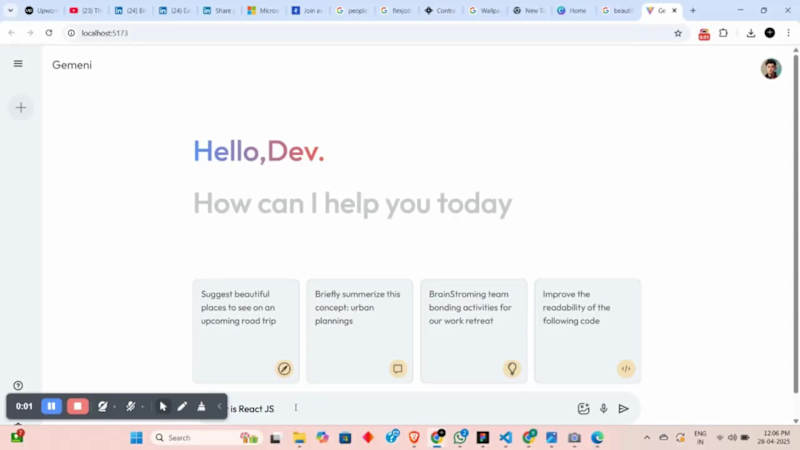
Task: Select the 'Briefly summerize this concept' card
Action: (x=360, y=331)
